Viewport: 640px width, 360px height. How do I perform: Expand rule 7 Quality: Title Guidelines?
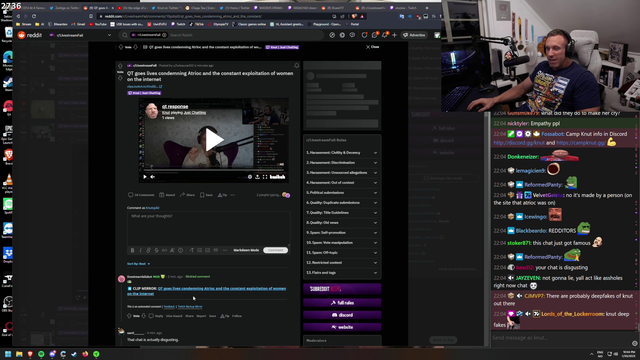(342, 213)
